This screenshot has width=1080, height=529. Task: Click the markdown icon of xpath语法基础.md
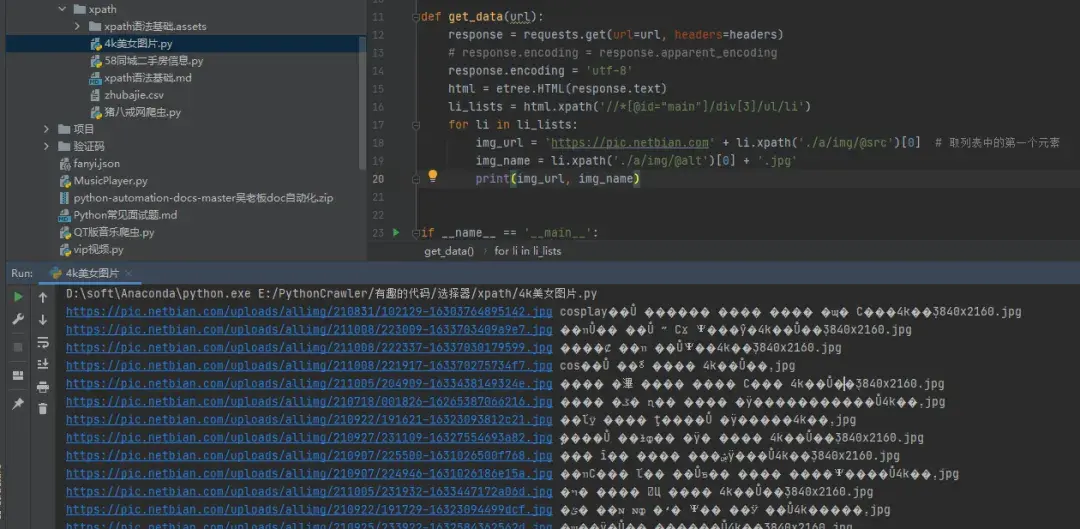click(96, 78)
